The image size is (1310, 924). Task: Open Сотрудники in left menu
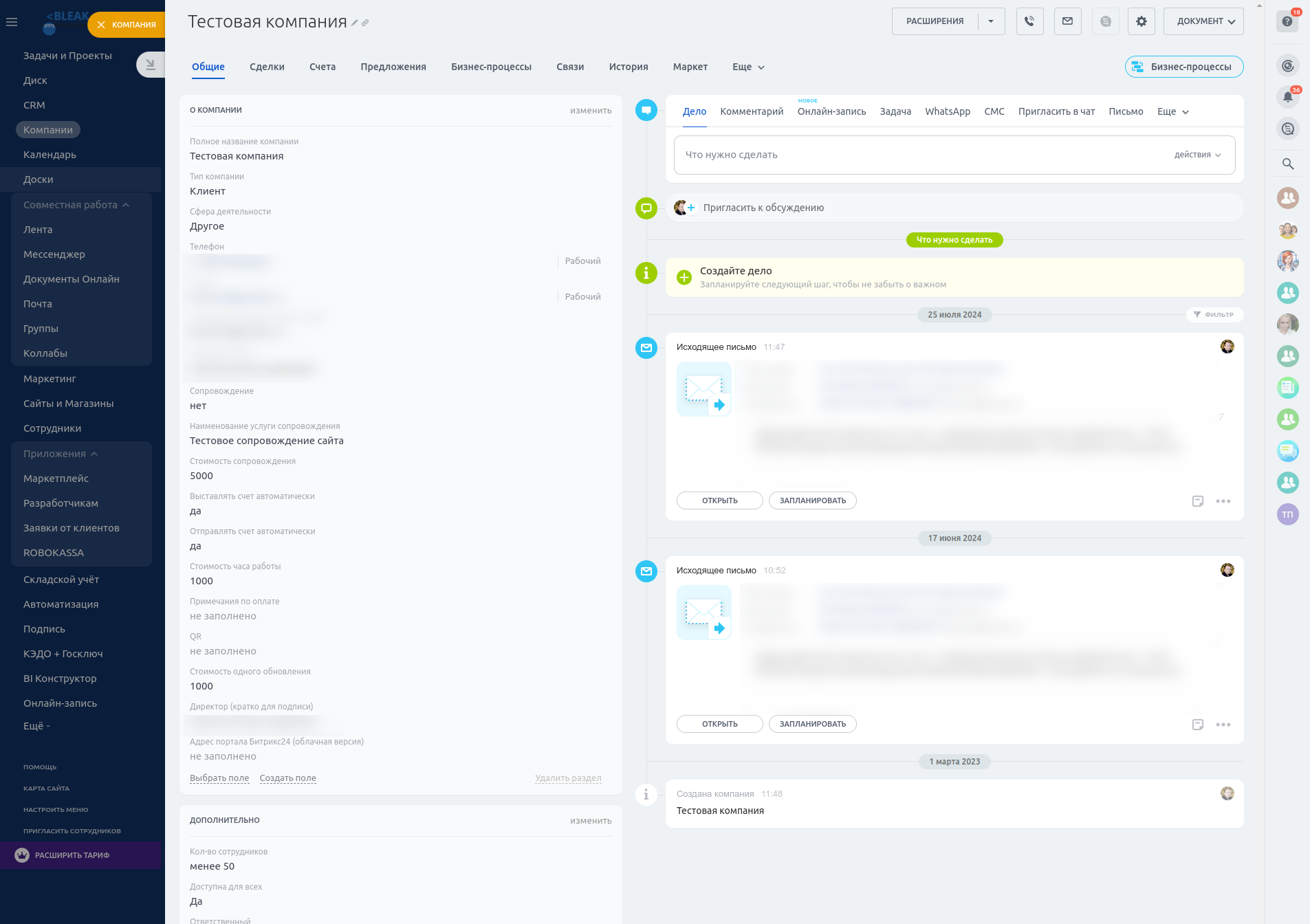[52, 428]
